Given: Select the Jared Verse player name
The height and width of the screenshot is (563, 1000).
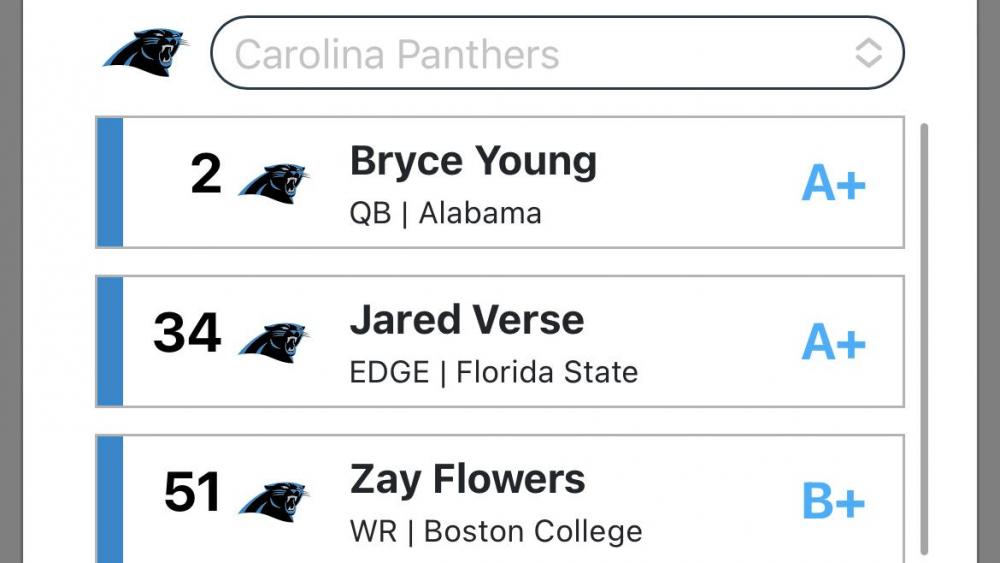Looking at the screenshot, I should tap(466, 321).
